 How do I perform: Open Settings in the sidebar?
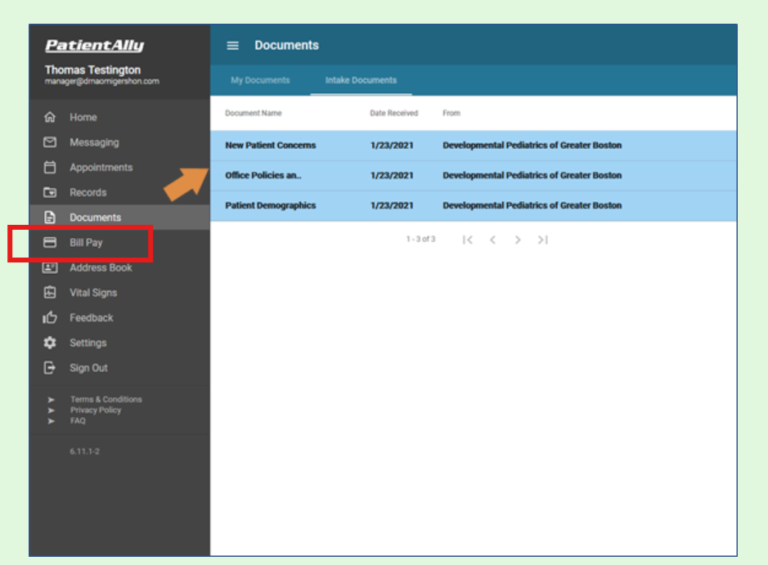120,342
